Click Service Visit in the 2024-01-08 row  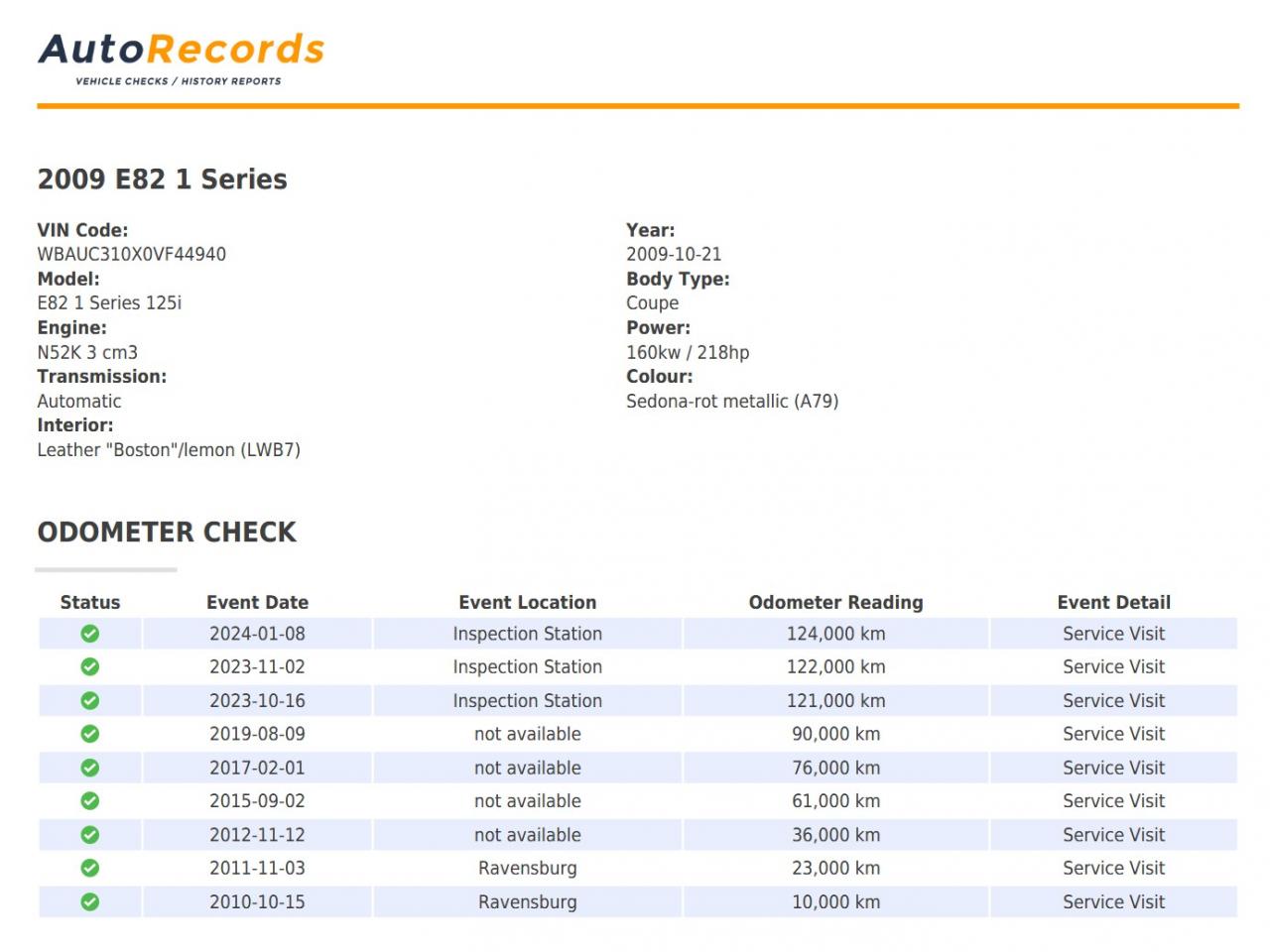[1114, 634]
